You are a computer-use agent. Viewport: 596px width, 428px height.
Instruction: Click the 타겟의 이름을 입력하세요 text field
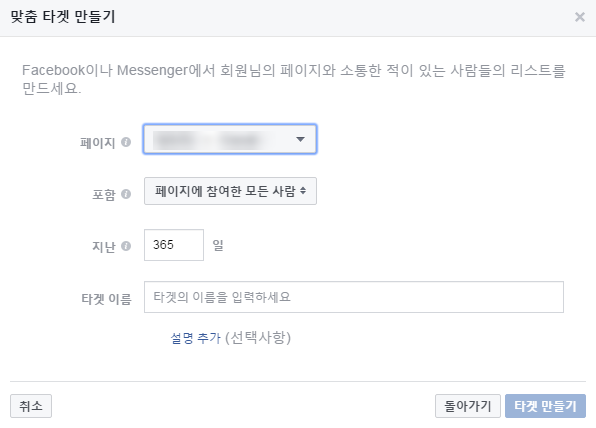[x=353, y=297]
